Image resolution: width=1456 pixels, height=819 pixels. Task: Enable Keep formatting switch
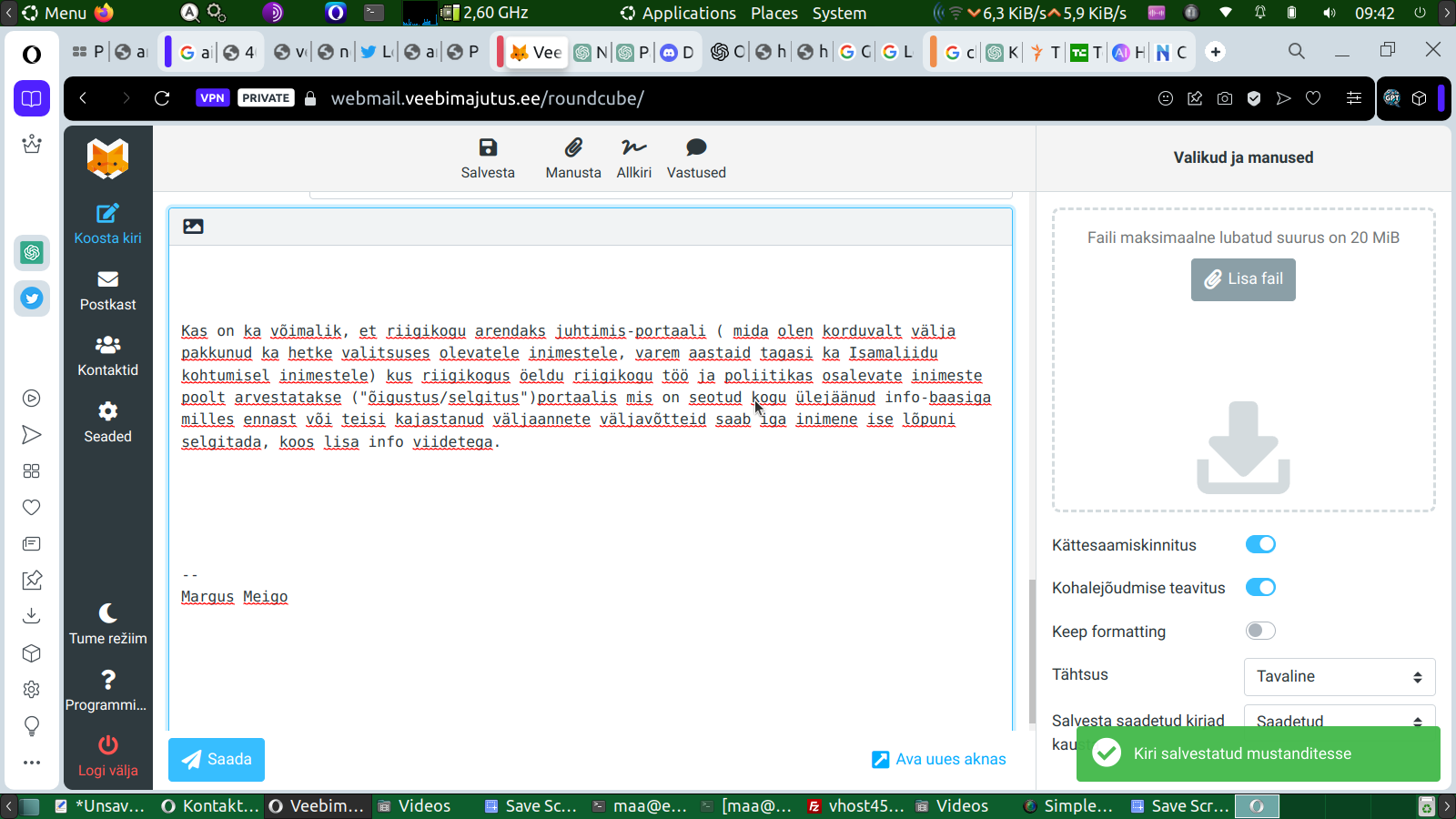tap(1260, 631)
